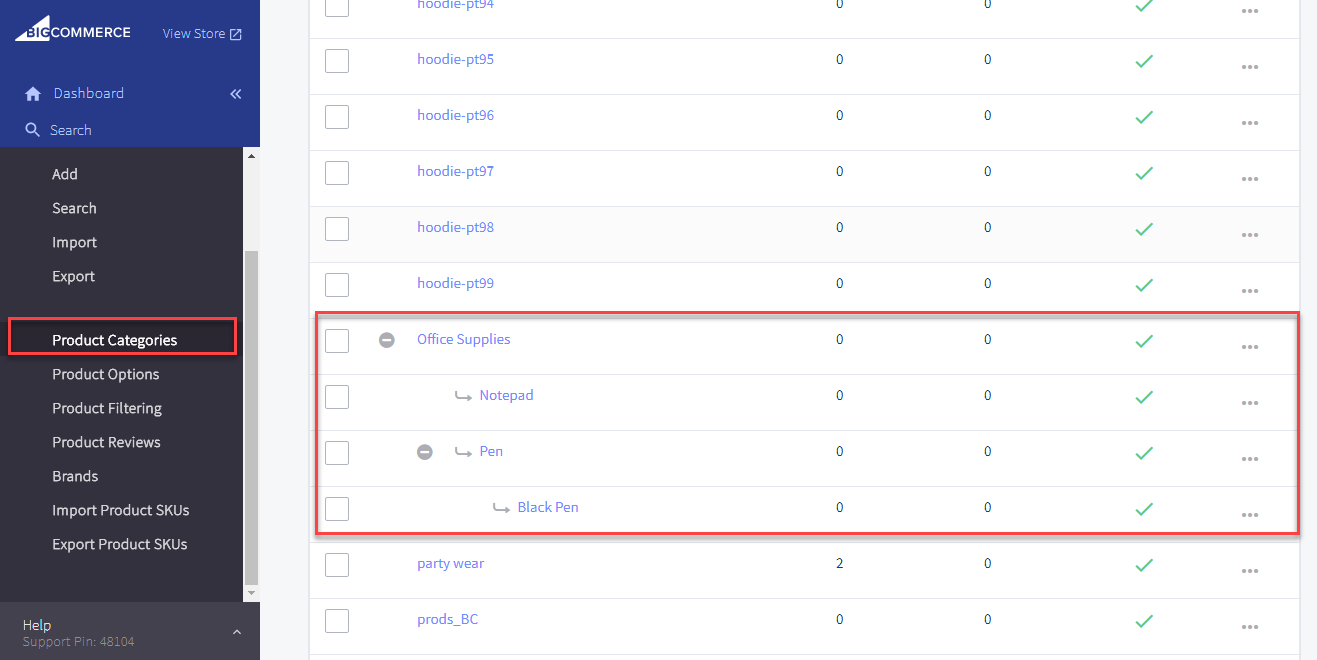Go to Product Reviews menu item
The width and height of the screenshot is (1317, 660).
pyautogui.click(x=106, y=442)
